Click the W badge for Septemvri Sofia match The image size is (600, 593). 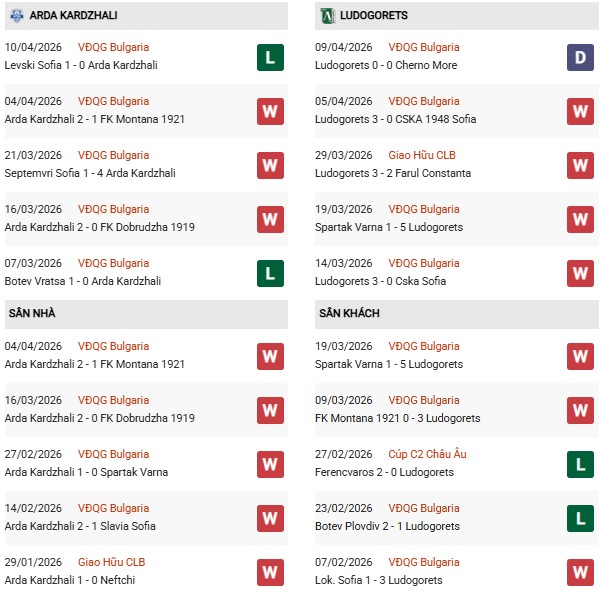[269, 165]
